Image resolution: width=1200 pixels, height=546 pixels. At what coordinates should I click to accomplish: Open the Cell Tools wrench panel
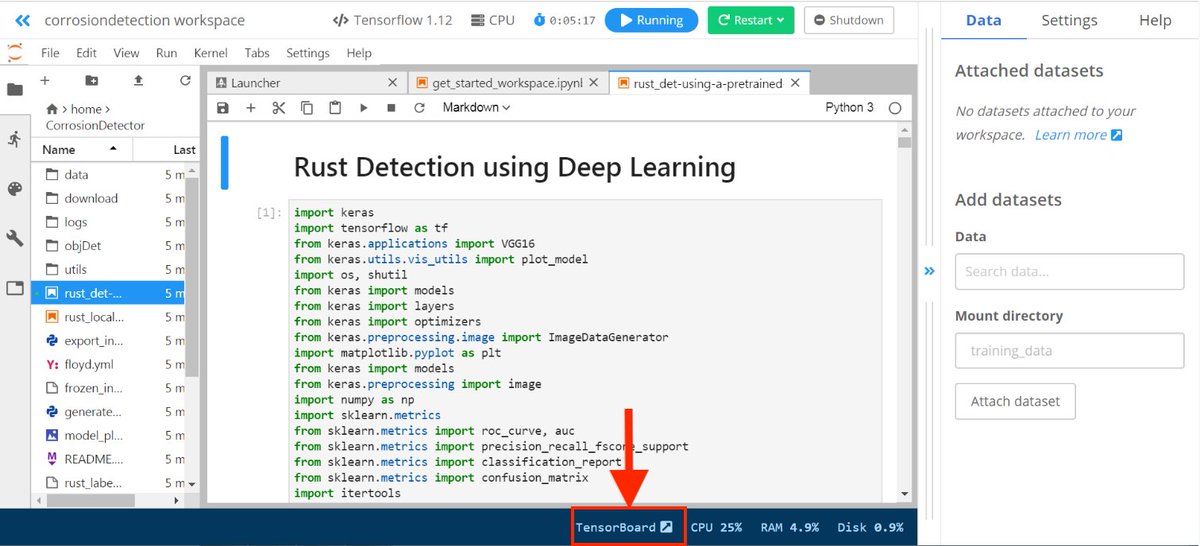[15, 238]
